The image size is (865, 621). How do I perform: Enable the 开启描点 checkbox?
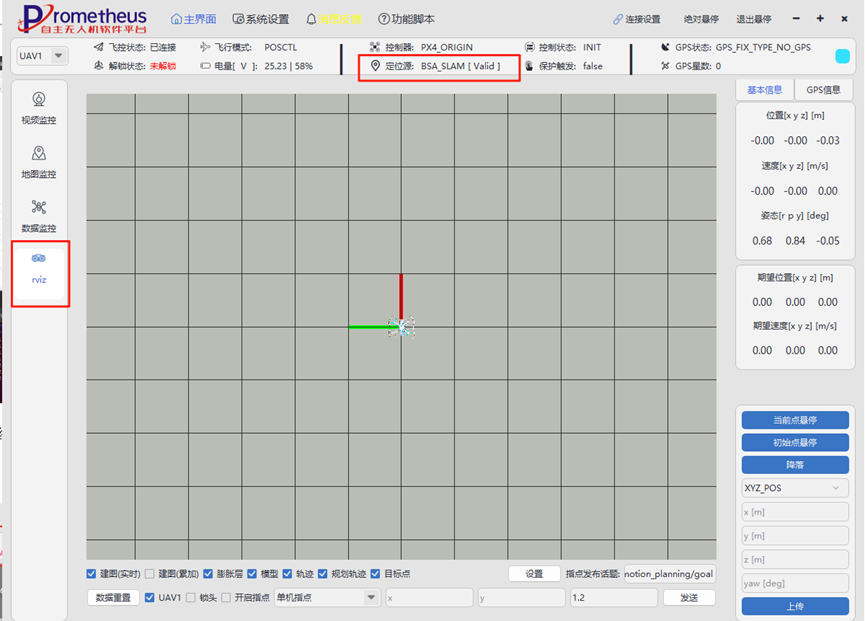tap(226, 597)
